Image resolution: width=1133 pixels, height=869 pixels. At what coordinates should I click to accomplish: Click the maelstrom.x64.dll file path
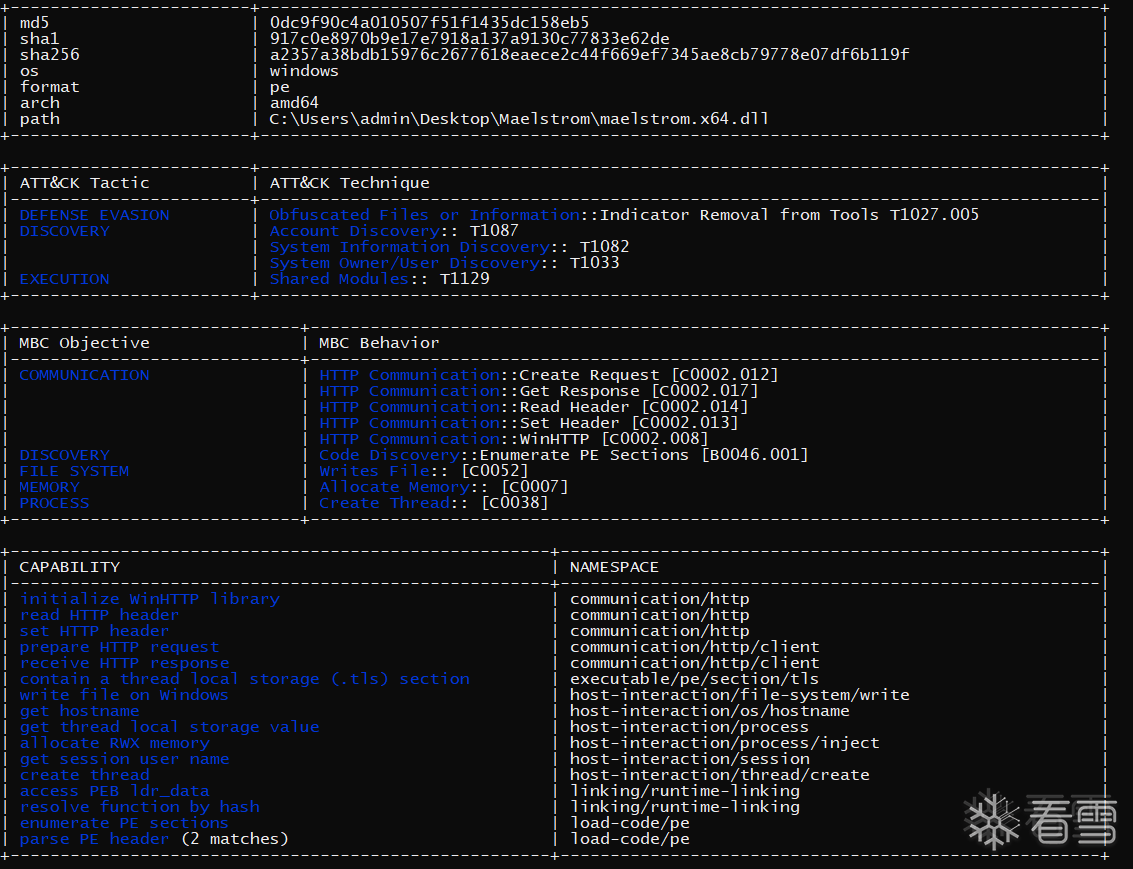click(x=519, y=119)
